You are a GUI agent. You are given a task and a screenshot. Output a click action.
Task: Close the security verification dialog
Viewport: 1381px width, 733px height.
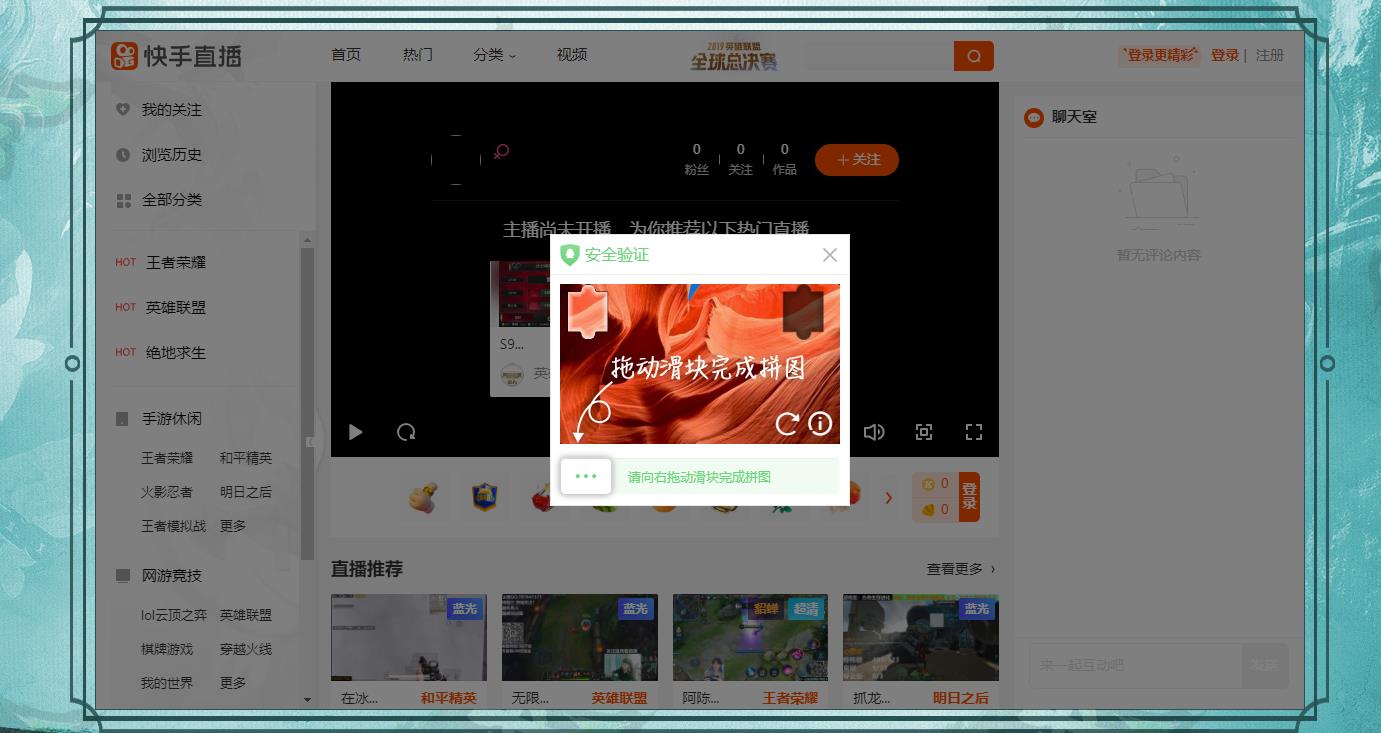point(830,255)
